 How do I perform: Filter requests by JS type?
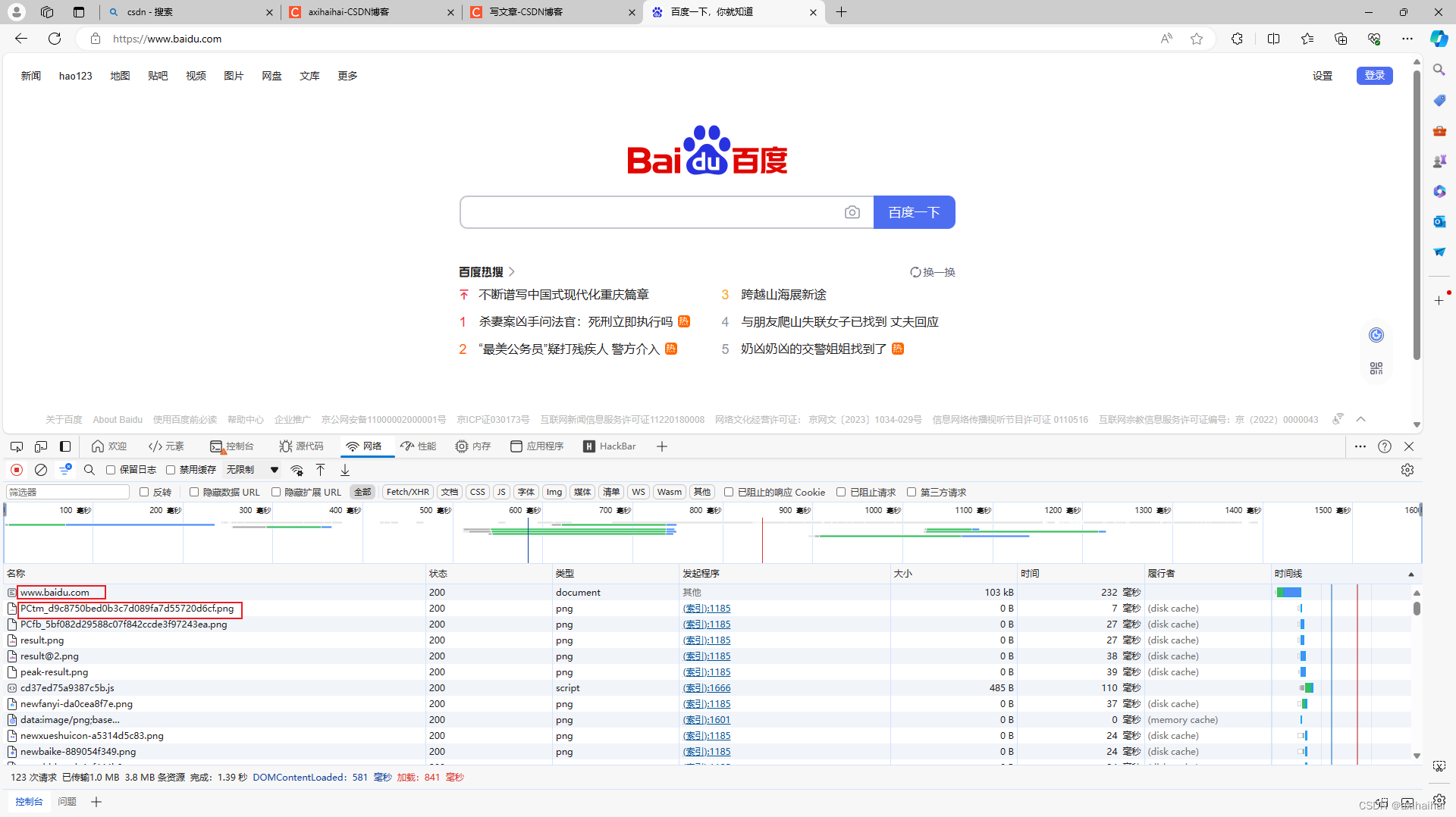click(x=501, y=492)
